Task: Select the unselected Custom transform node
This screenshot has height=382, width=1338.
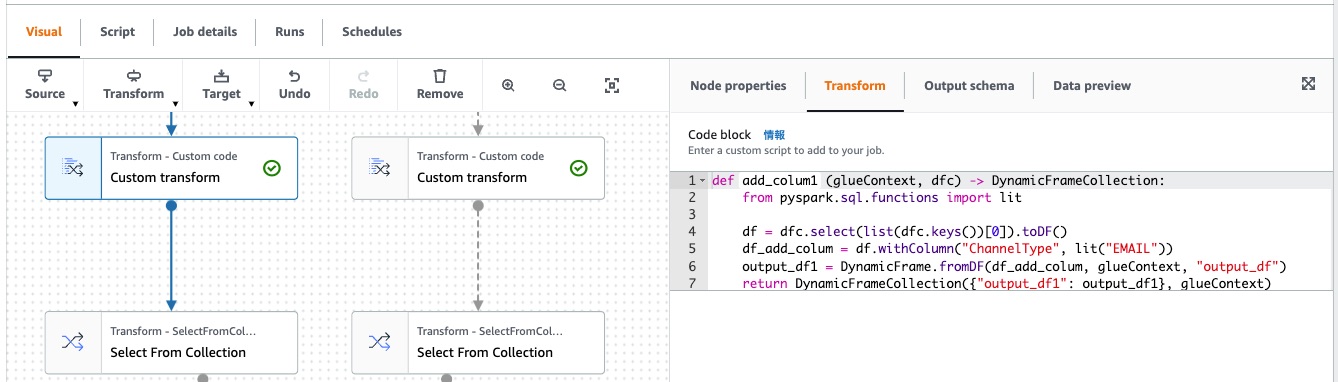Action: tap(478, 168)
